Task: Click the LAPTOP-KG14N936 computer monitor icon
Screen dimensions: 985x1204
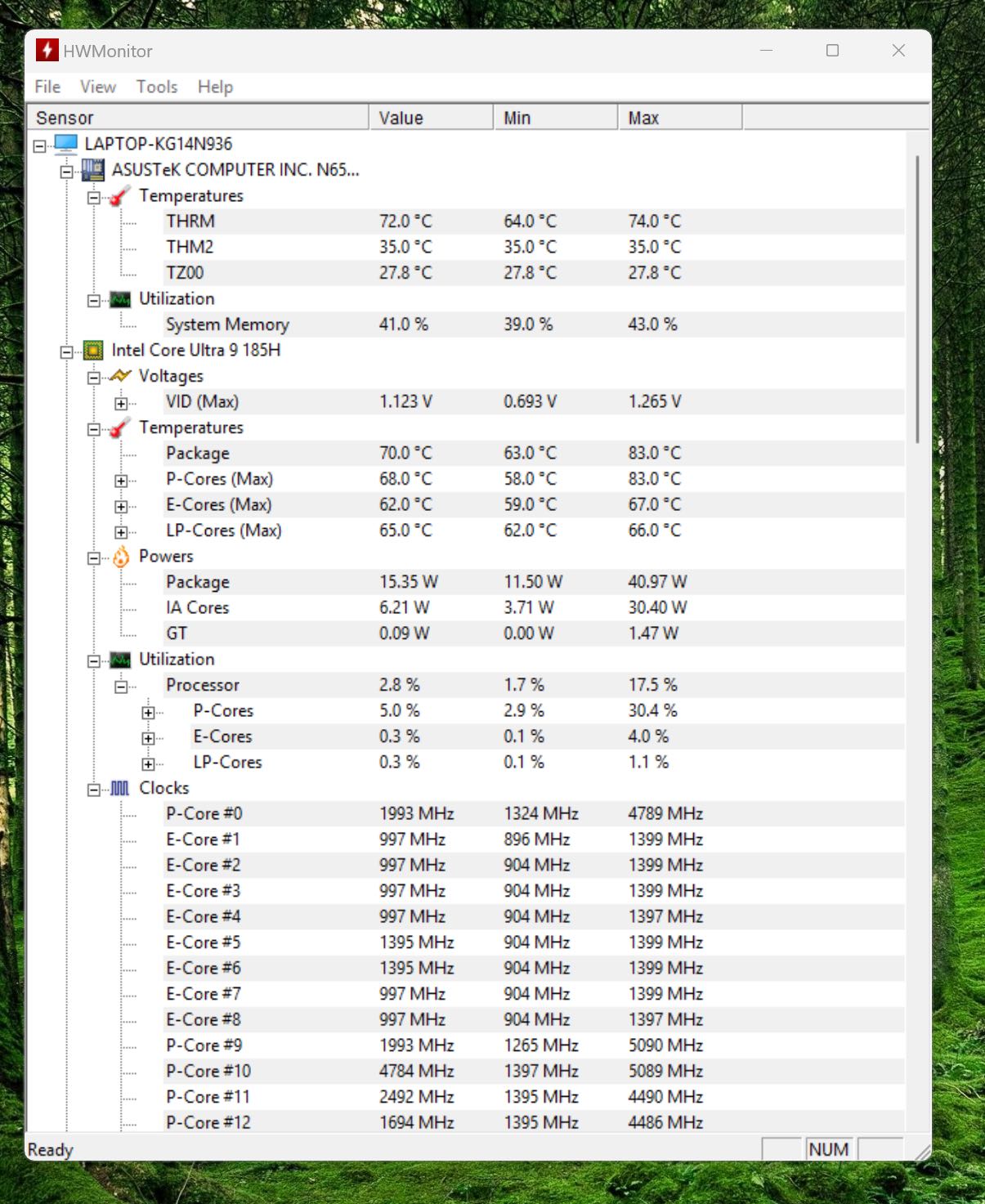Action: click(65, 145)
